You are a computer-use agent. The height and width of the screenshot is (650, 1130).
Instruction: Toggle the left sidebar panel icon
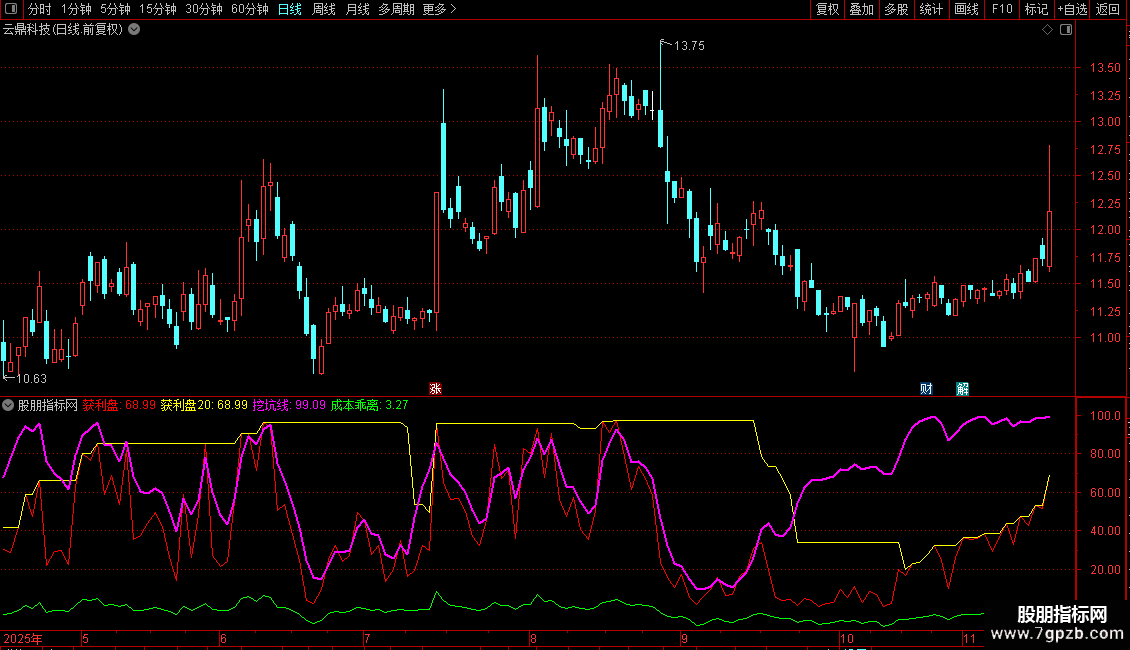[x=12, y=9]
